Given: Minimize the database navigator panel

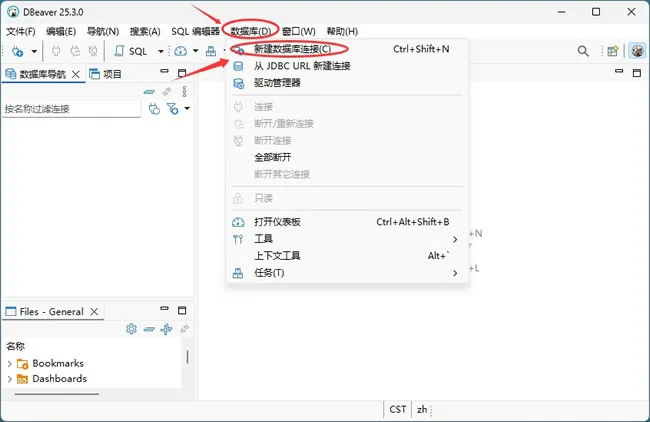Looking at the screenshot, I should (x=165, y=71).
